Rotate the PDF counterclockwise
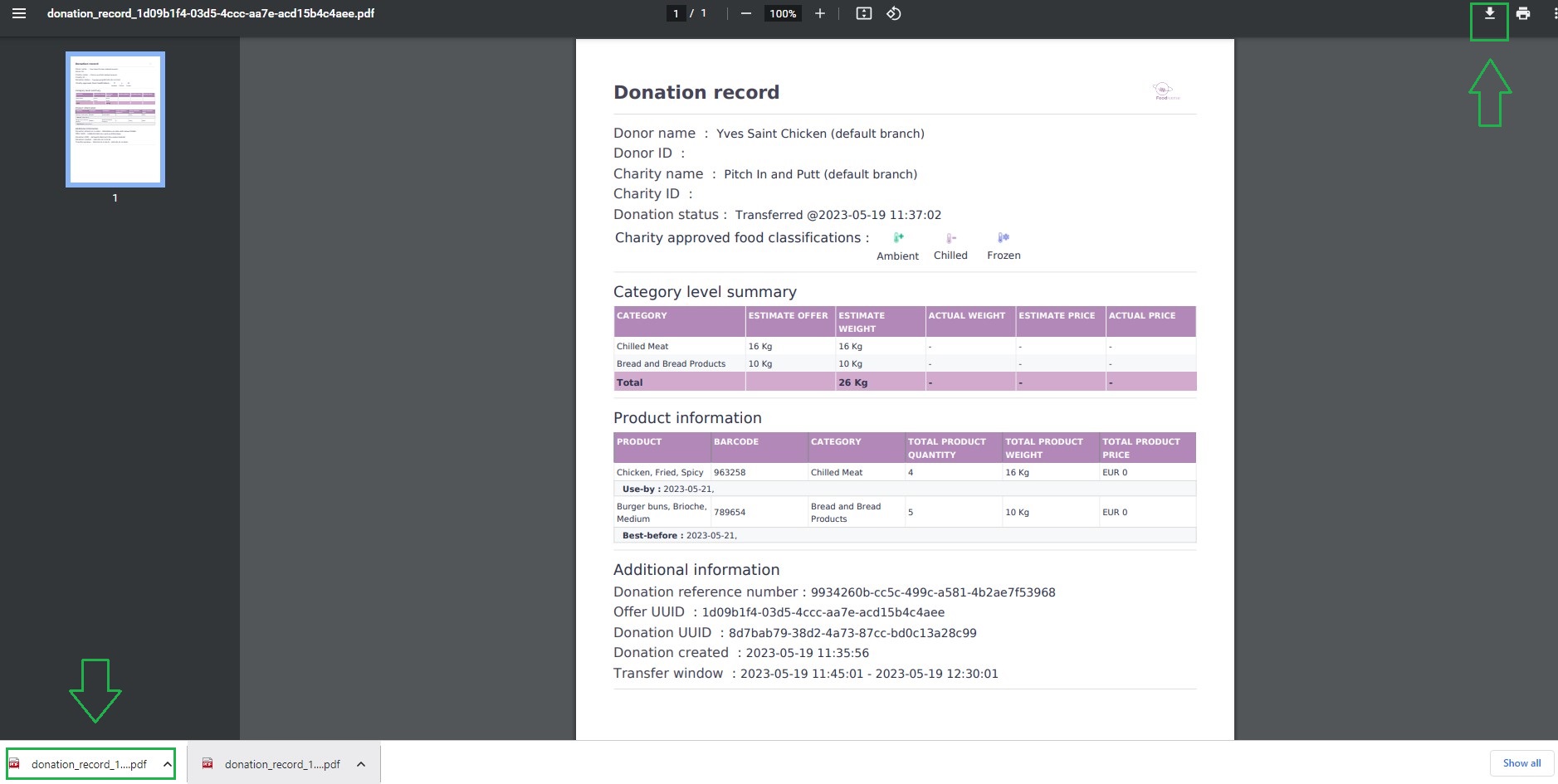The image size is (1558, 784). [x=894, y=13]
